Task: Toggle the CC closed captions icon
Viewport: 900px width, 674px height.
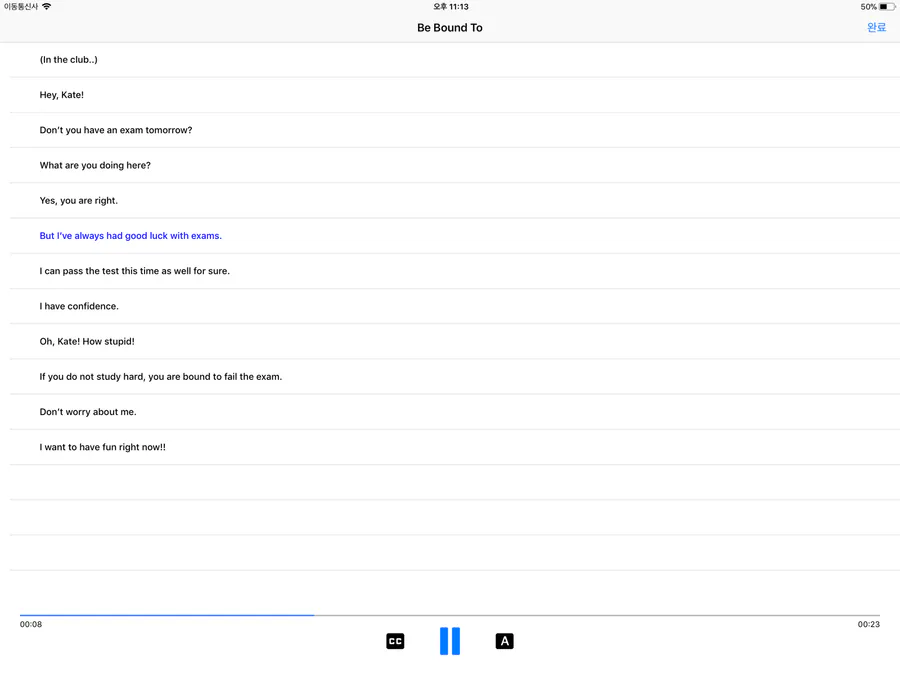Action: [x=395, y=641]
